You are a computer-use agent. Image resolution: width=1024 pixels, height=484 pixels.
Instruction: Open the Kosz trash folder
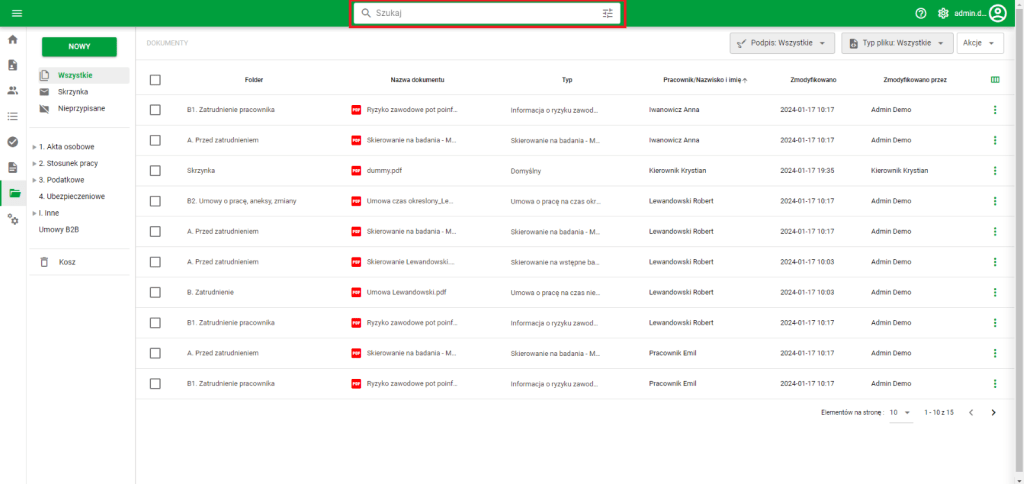tap(67, 262)
